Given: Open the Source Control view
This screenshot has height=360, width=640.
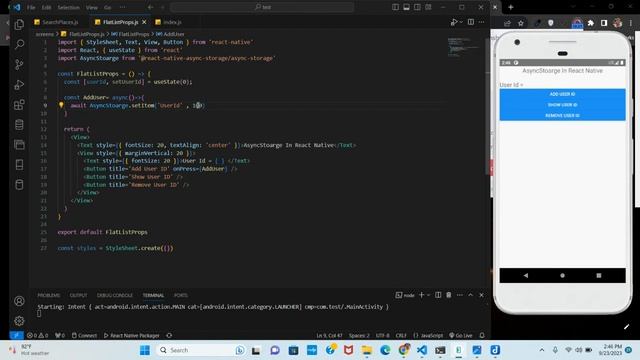Looking at the screenshot, I should [x=19, y=64].
